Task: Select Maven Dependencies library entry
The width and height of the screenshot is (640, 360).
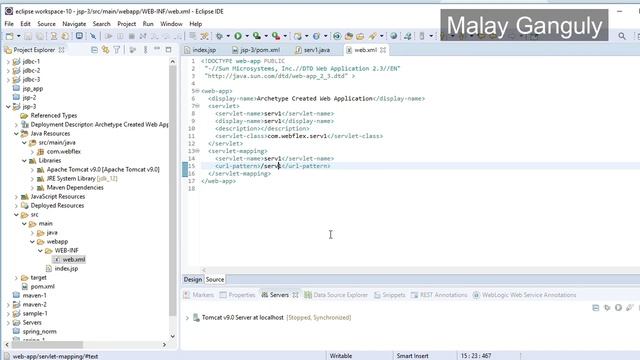Action: 70,188
